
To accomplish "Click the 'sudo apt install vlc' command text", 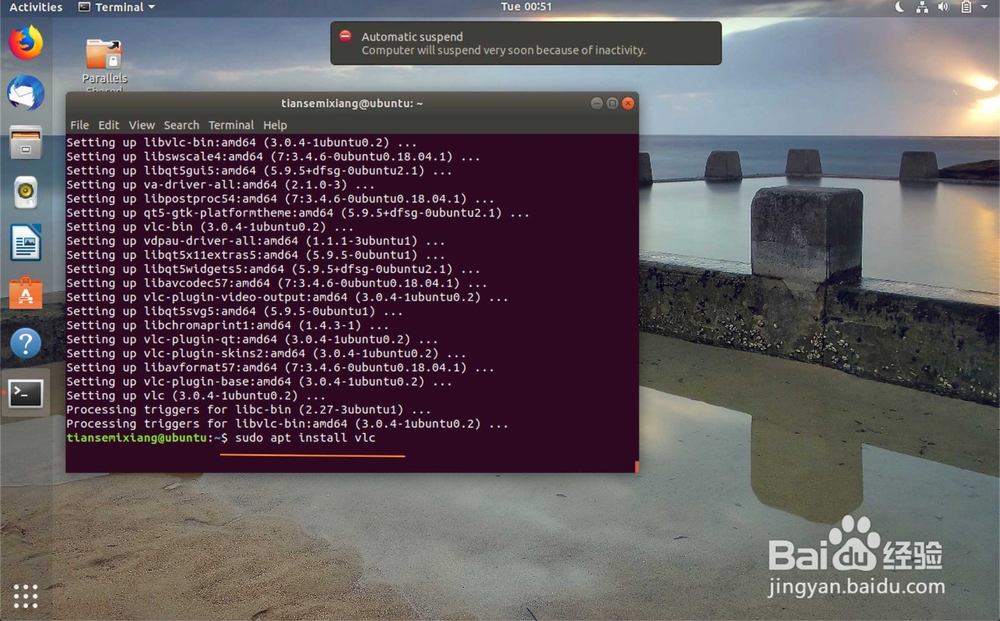I will pyautogui.click(x=305, y=438).
